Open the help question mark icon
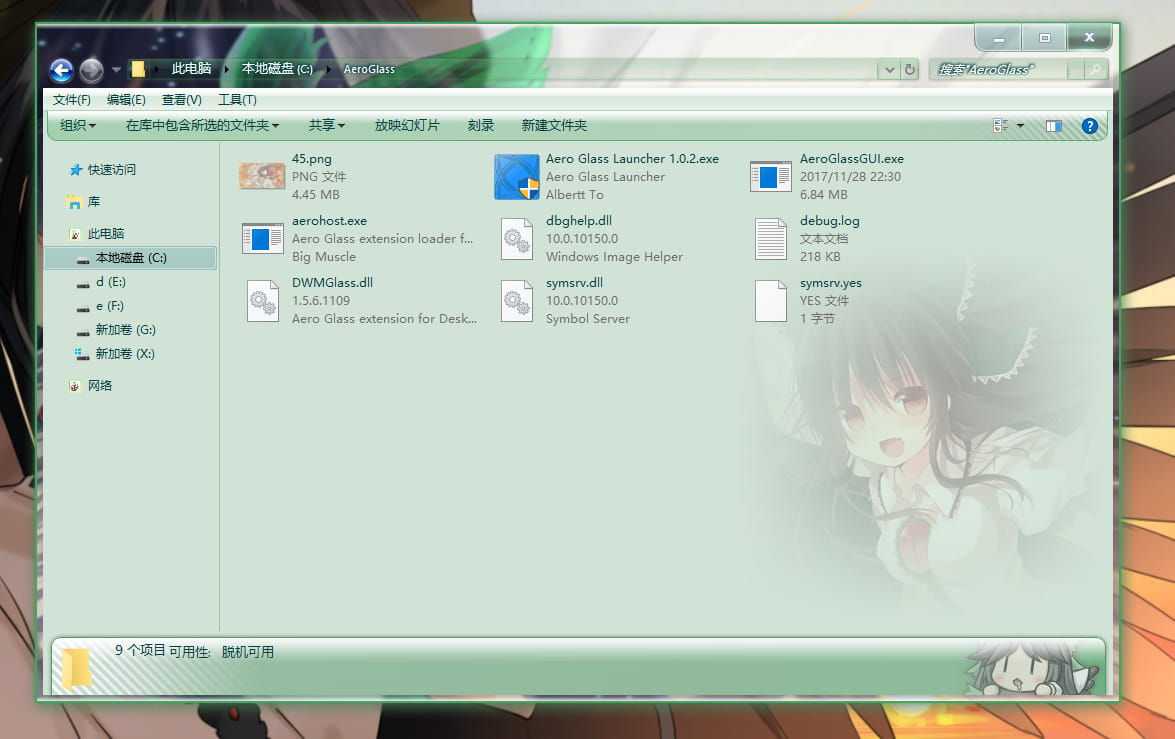 coord(1090,126)
